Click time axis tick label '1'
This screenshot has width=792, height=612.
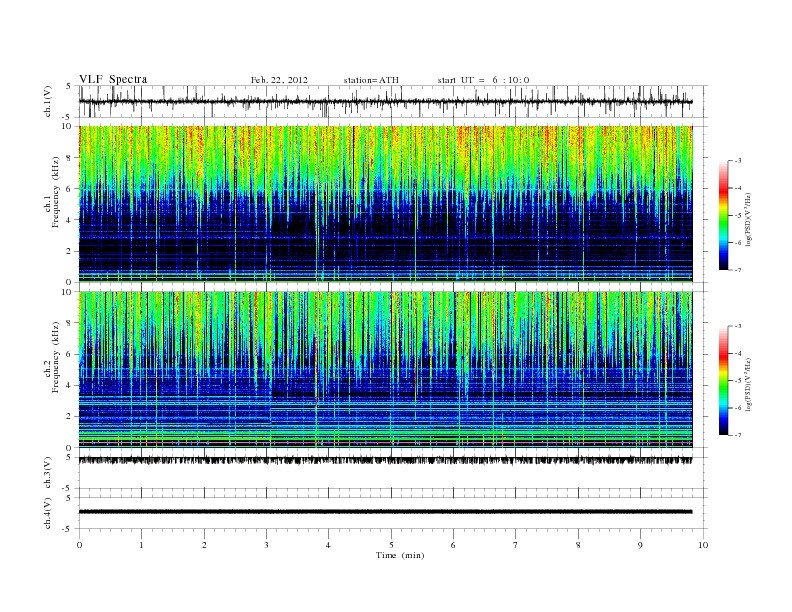pyautogui.click(x=141, y=545)
